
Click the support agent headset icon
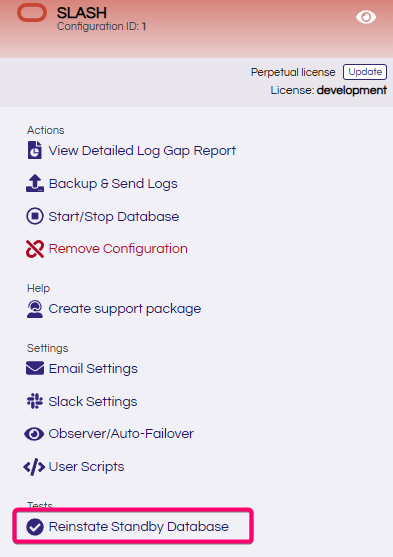pyautogui.click(x=35, y=309)
